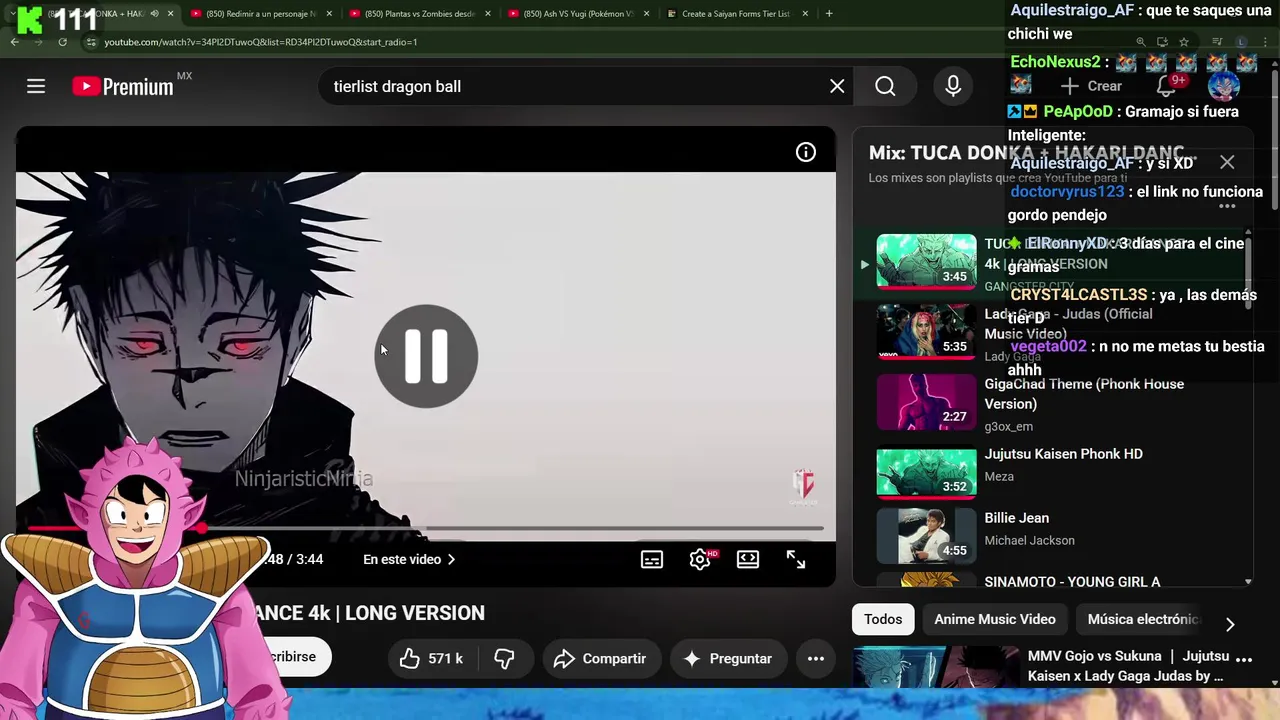
Task: Open the media control icon in toolbar
Action: click(x=1217, y=42)
